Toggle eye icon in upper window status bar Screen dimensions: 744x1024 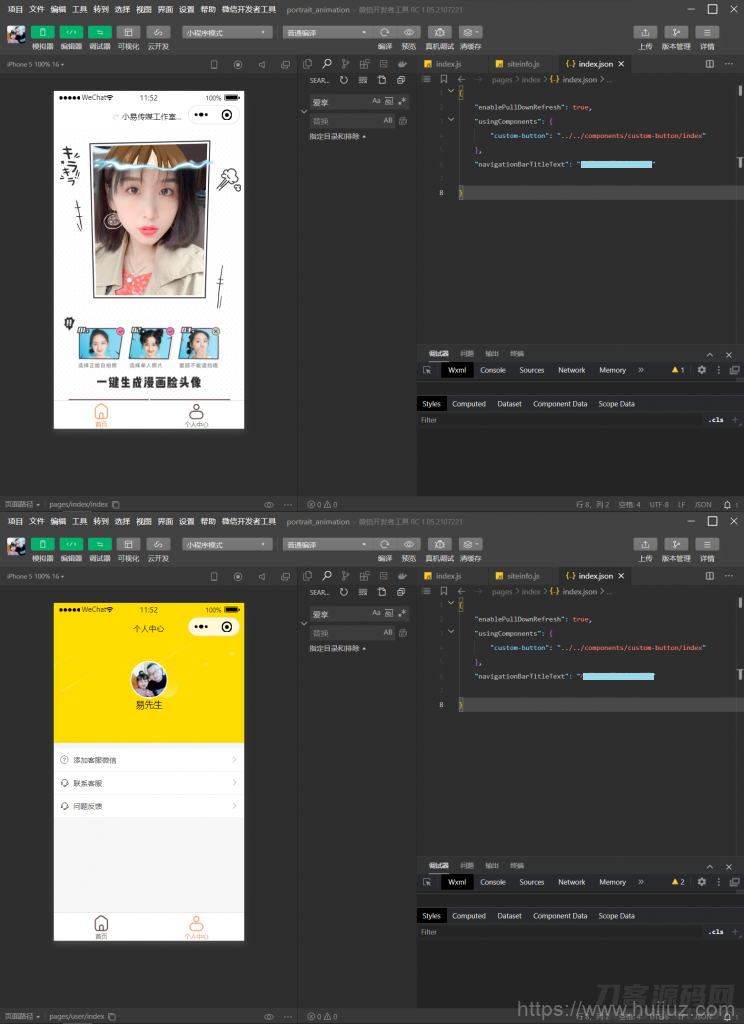[x=268, y=504]
